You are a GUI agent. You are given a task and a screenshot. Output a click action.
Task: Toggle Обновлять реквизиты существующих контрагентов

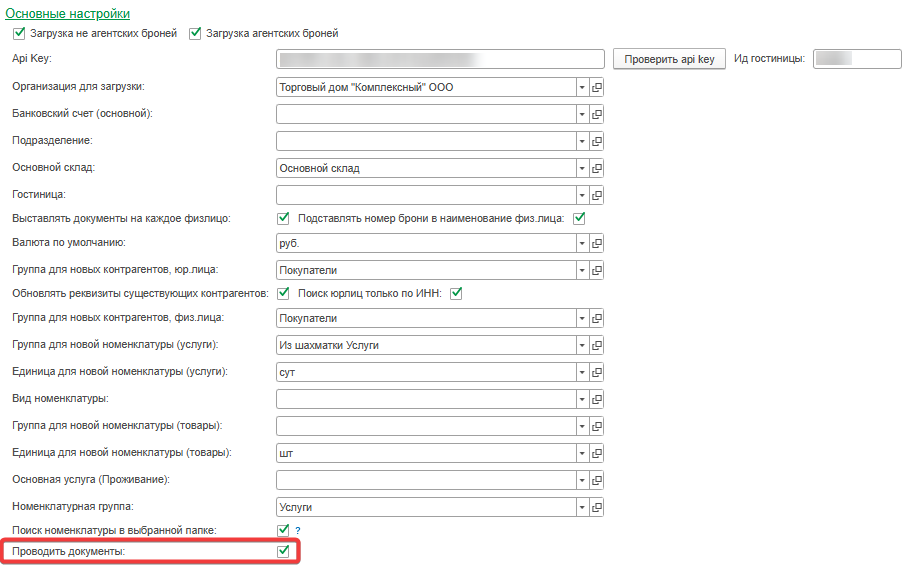(x=283, y=293)
